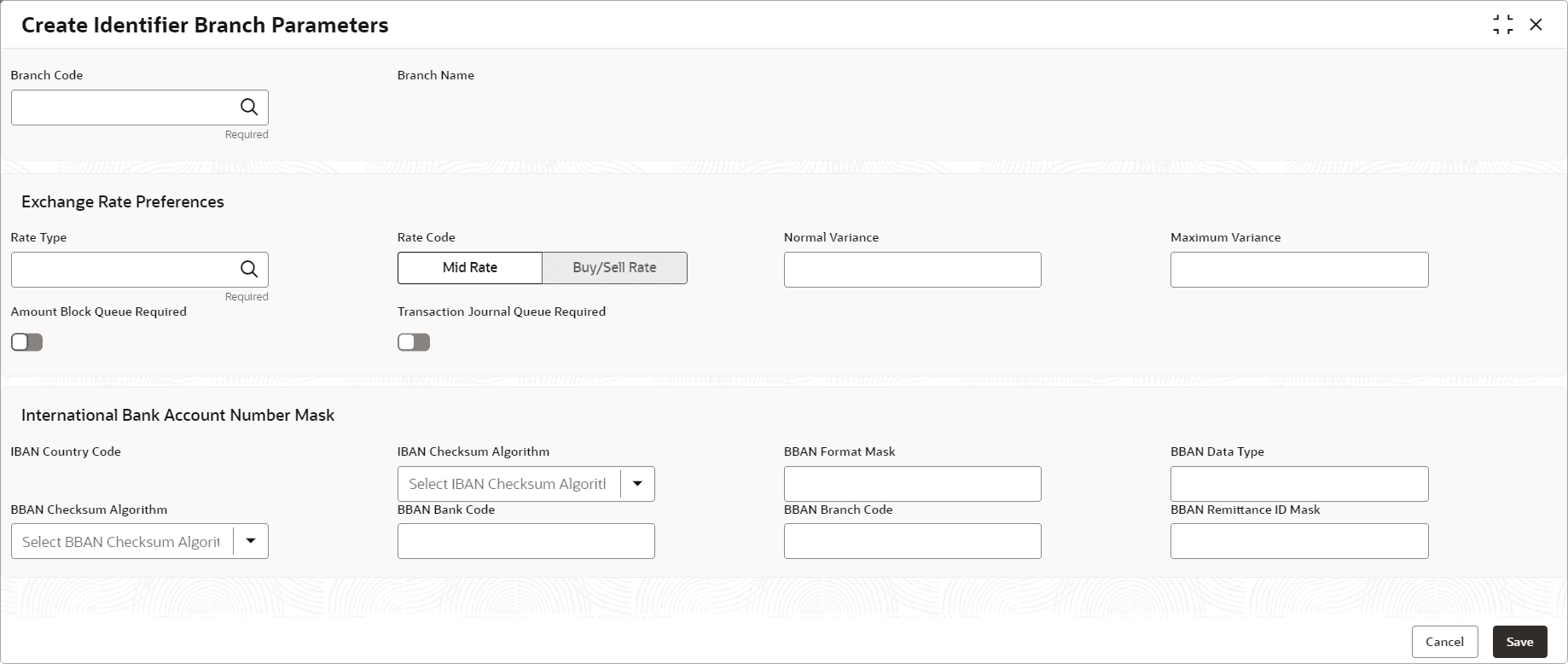The image size is (1568, 664).
Task: Click the BBAN Data Type text box
Action: coord(1299,484)
